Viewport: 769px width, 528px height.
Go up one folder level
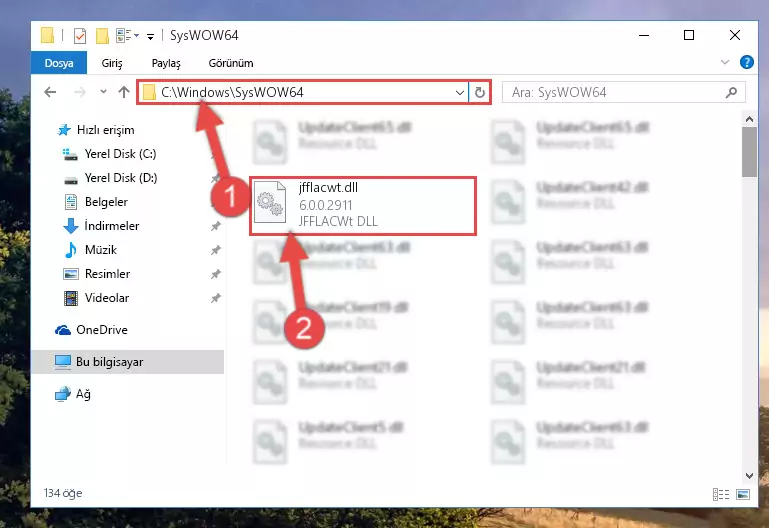pyautogui.click(x=124, y=92)
